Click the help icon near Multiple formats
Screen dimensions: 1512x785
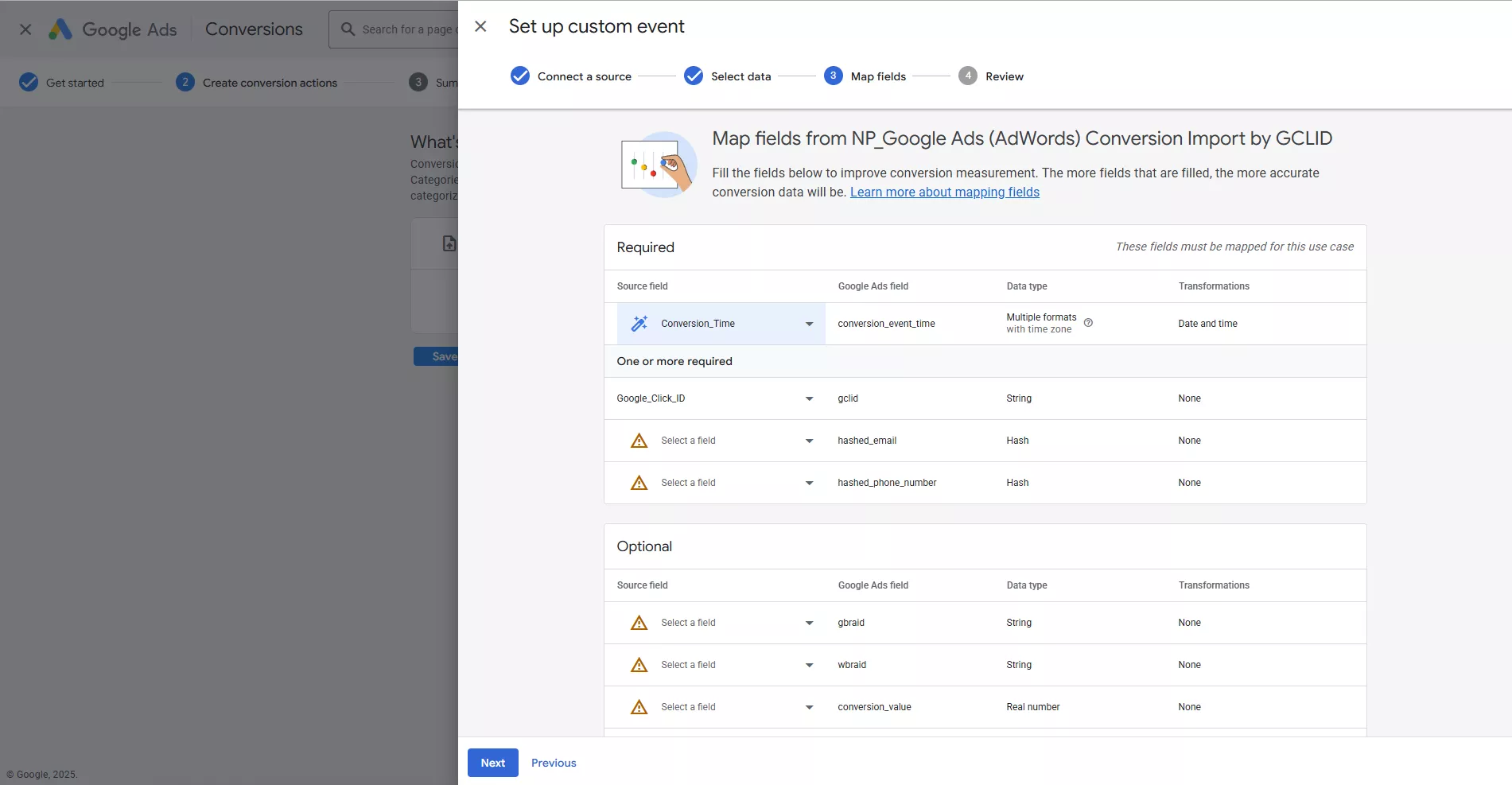tap(1088, 323)
